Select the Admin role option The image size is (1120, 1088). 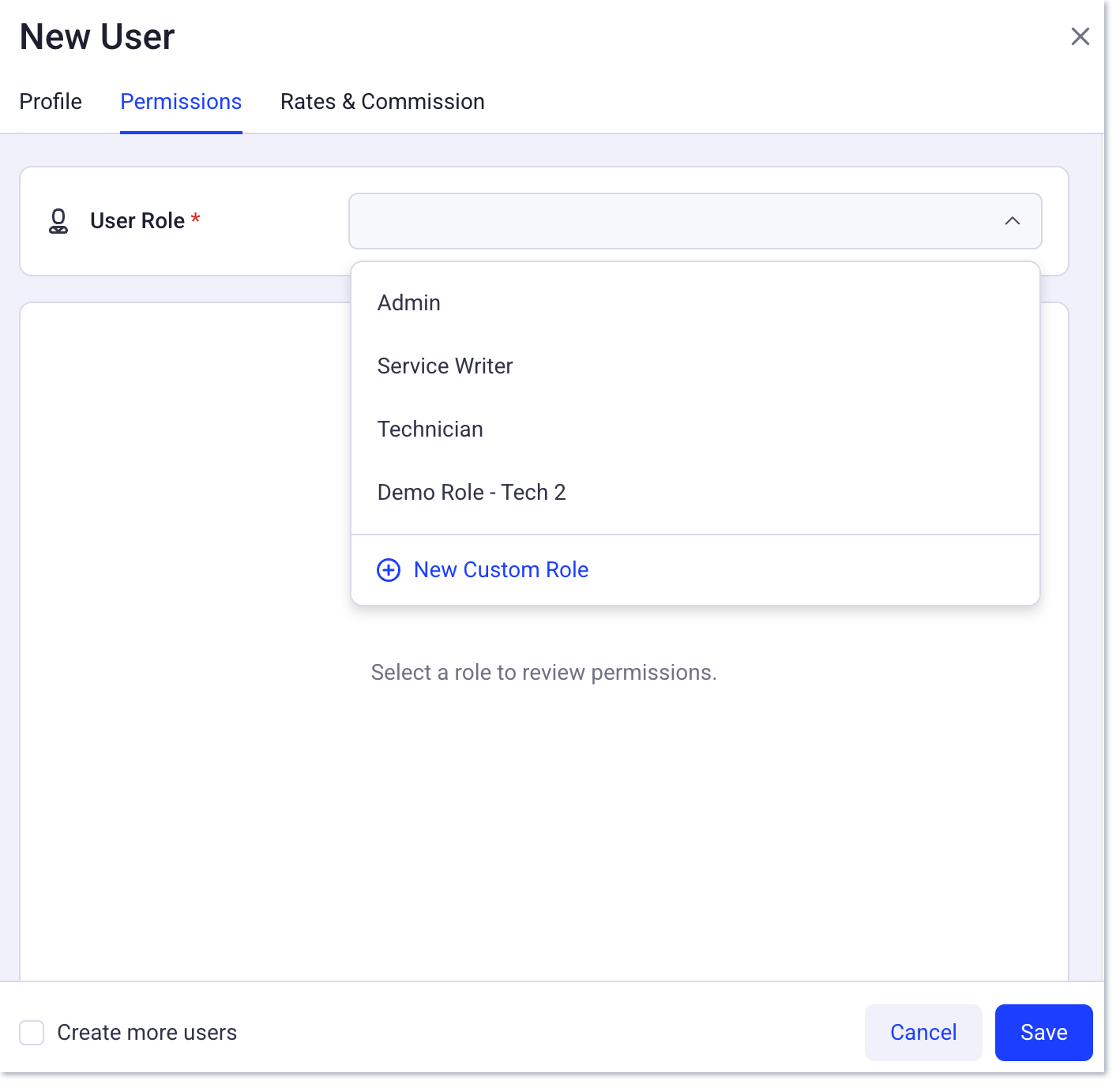coord(695,302)
